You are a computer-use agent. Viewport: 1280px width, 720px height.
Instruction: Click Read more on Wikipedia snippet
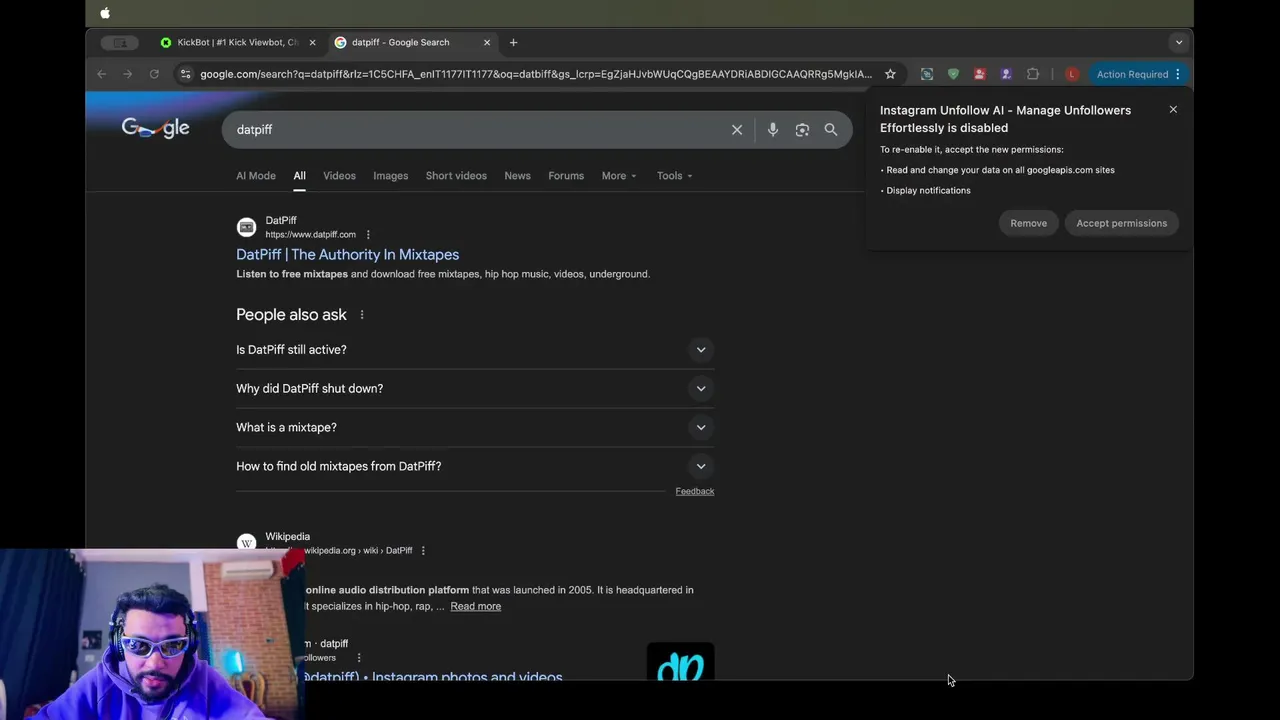[475, 606]
